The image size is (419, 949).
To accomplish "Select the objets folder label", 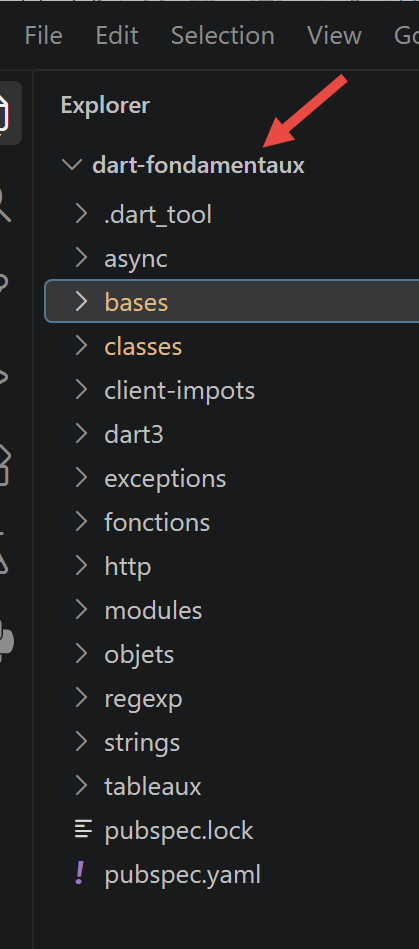I will click(x=139, y=655).
